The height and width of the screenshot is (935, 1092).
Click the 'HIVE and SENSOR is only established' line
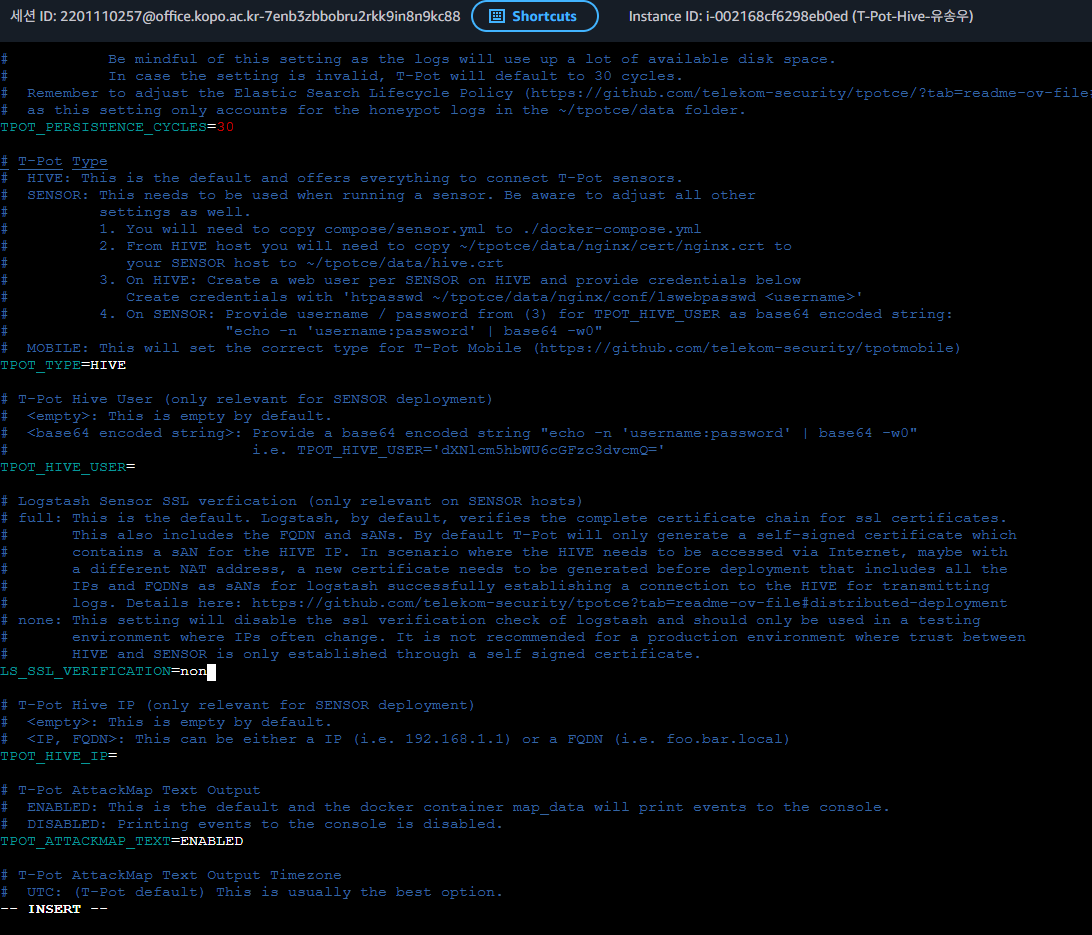350,654
